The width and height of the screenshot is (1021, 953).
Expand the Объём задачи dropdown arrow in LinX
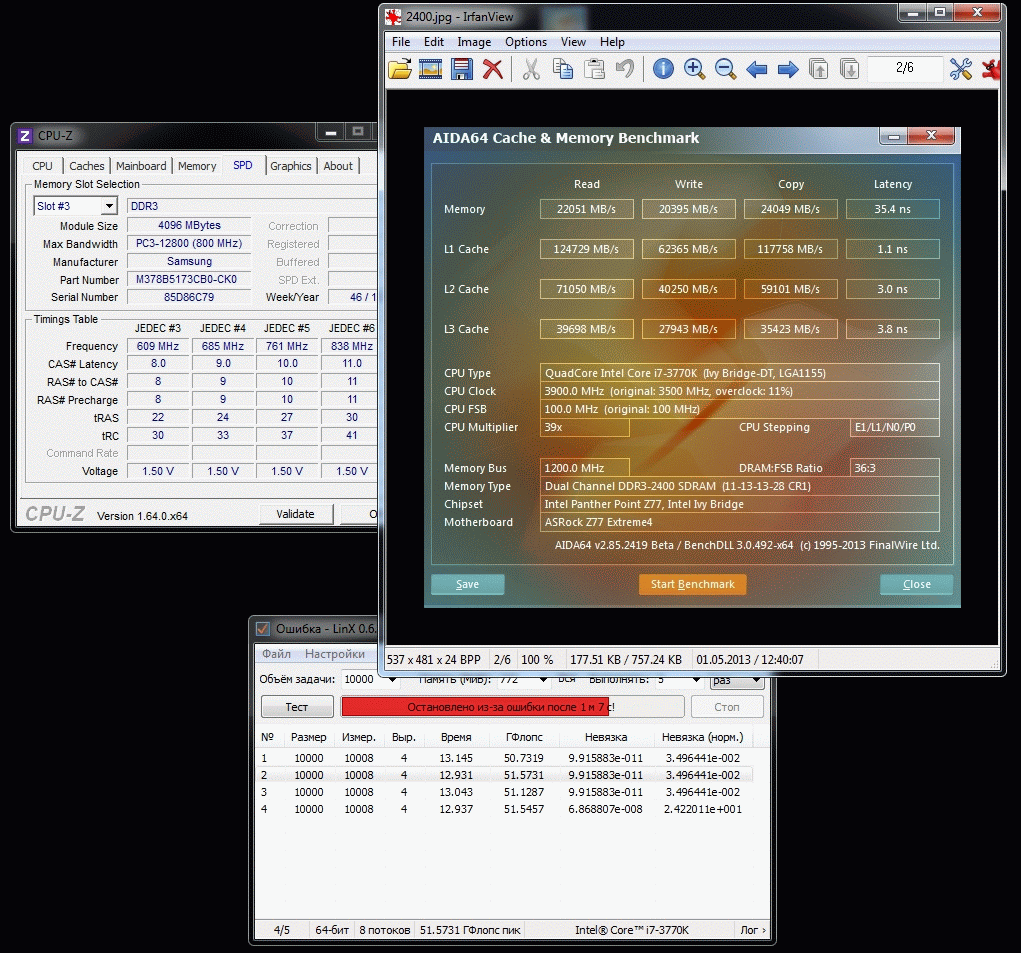(391, 680)
